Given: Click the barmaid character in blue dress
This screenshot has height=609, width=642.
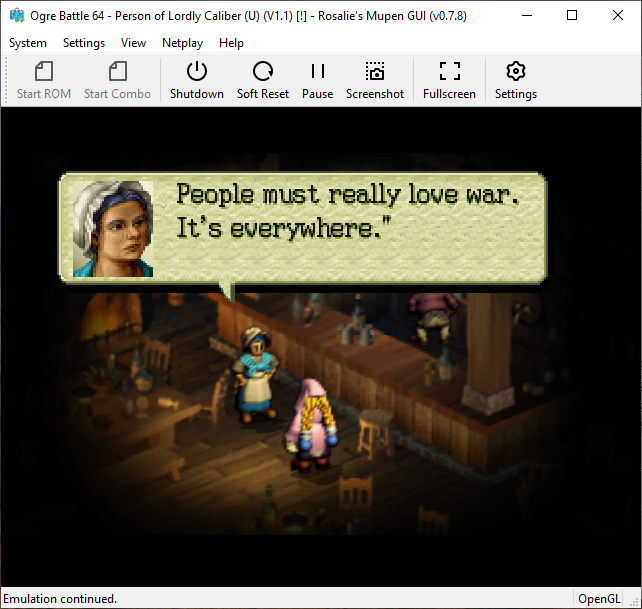Looking at the screenshot, I should [255, 375].
